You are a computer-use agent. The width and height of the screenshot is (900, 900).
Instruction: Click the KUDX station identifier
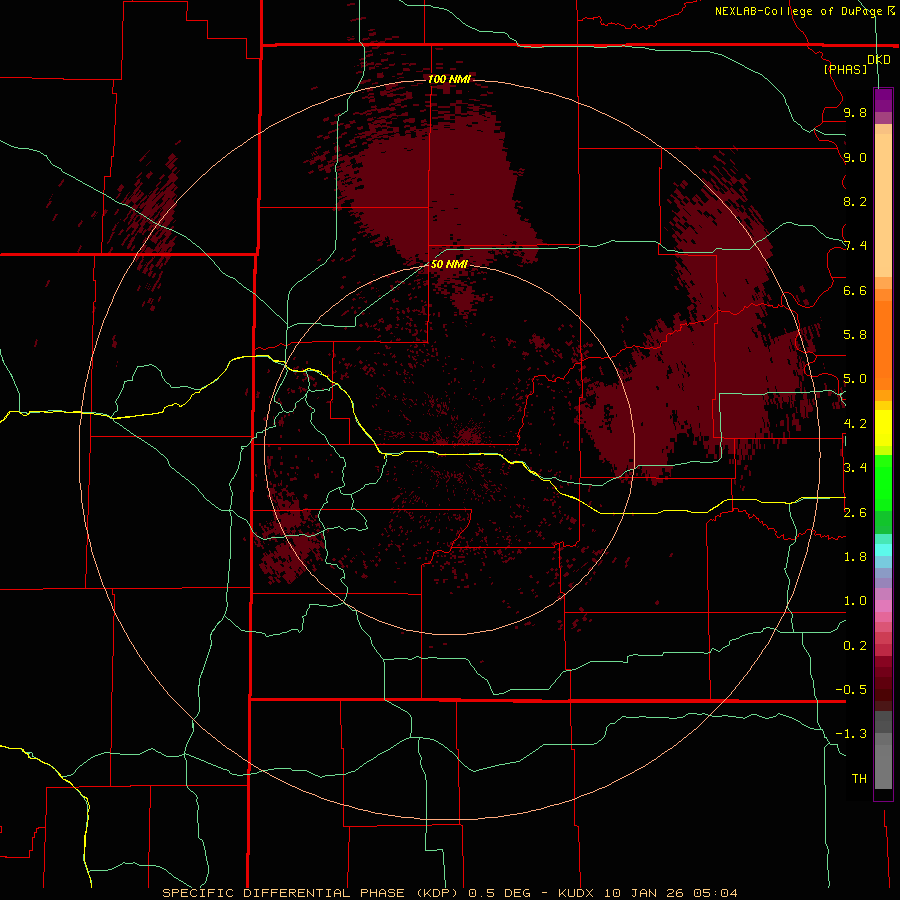tap(575, 893)
